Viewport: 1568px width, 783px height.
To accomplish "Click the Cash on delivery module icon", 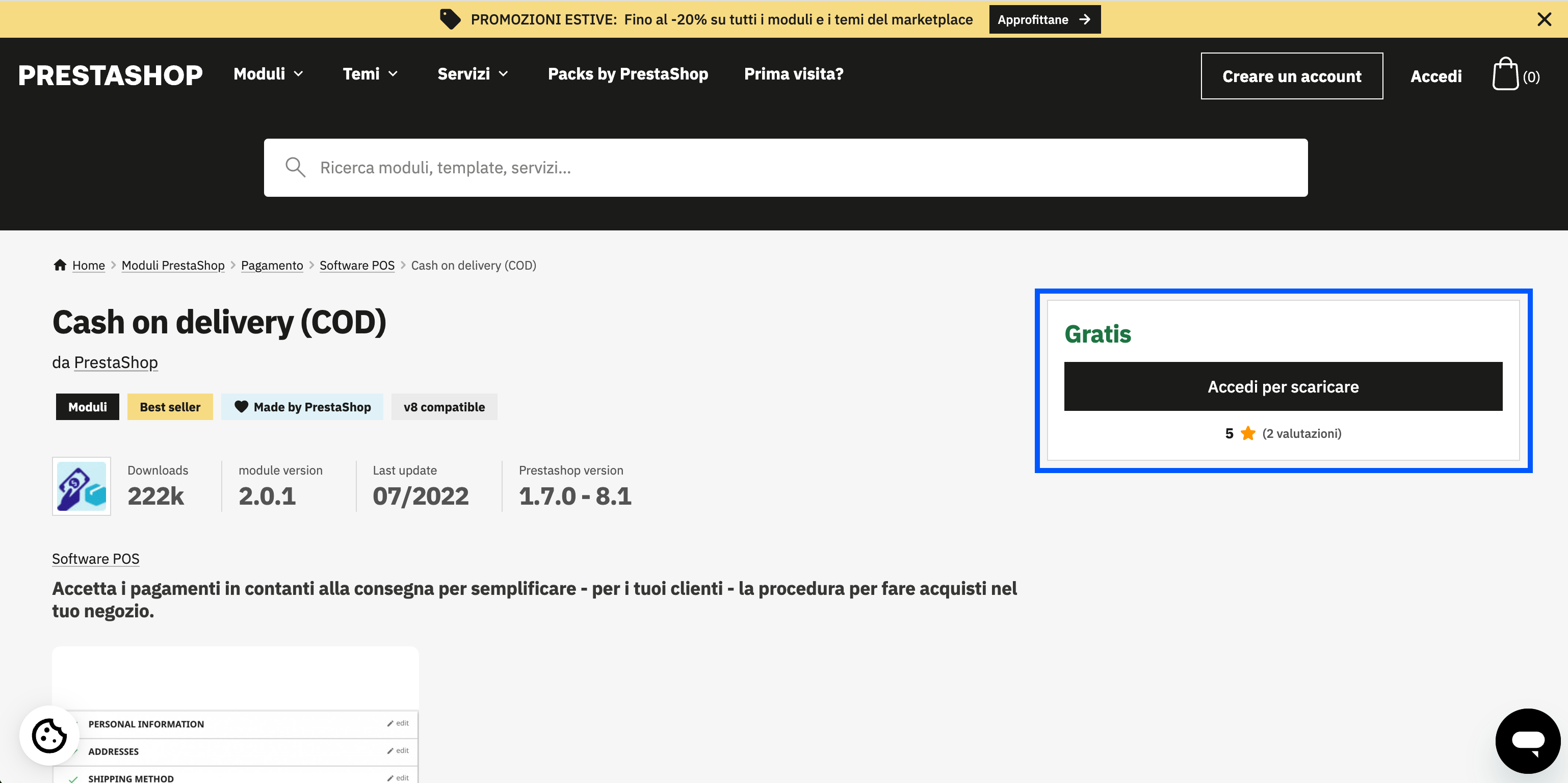I will [82, 486].
